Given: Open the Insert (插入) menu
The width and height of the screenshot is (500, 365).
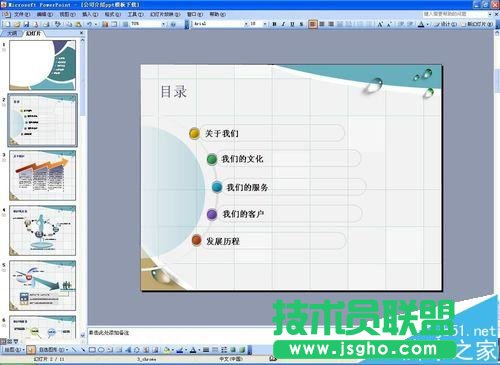Looking at the screenshot, I should click(90, 14).
